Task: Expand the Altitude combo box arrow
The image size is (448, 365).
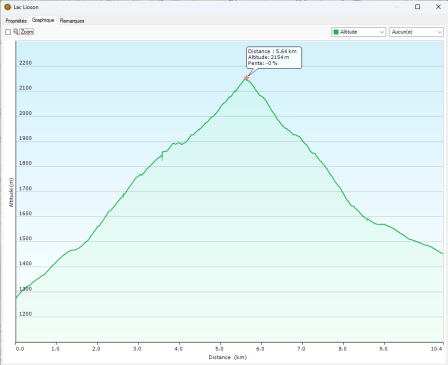Action: pos(382,32)
